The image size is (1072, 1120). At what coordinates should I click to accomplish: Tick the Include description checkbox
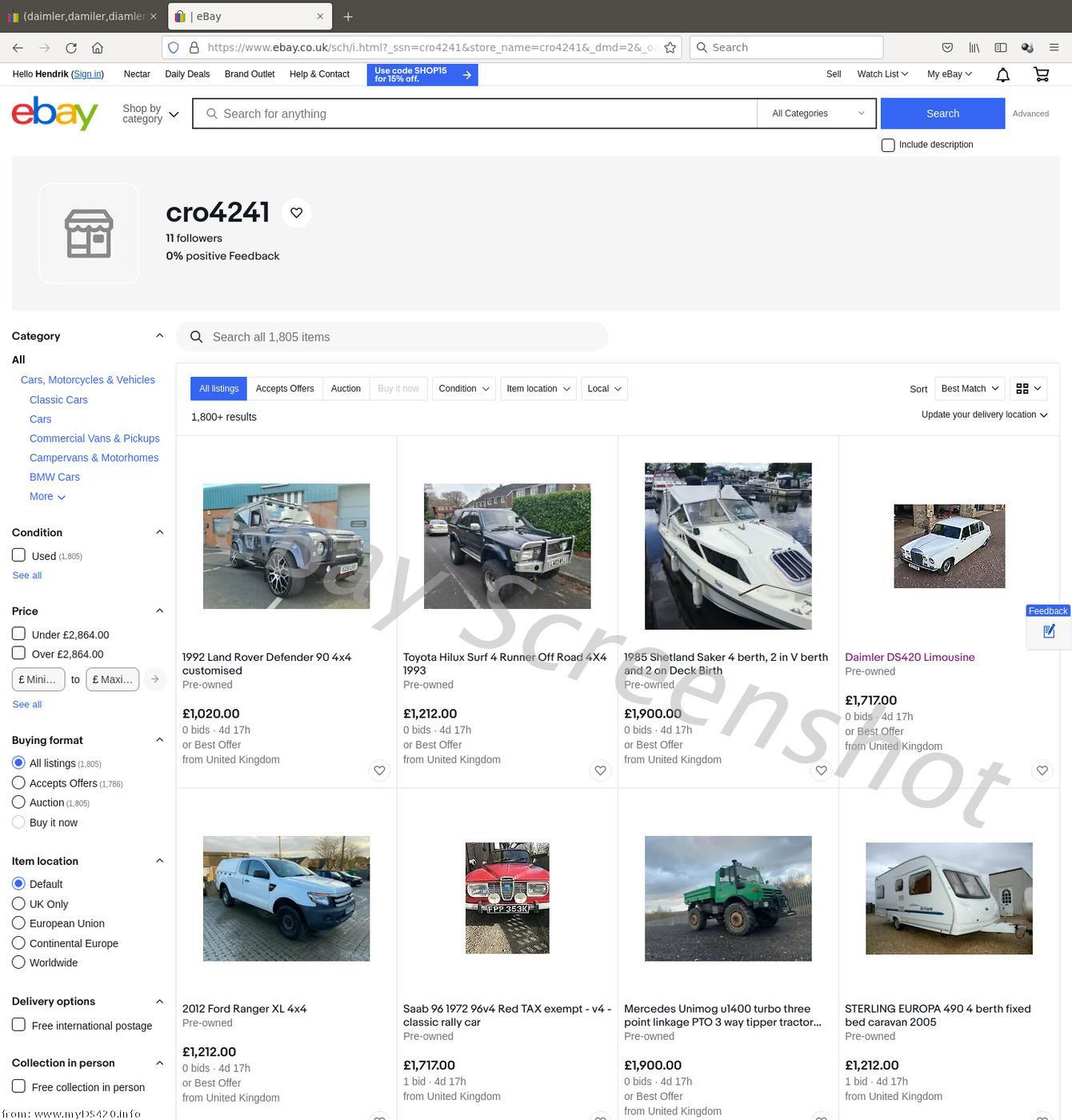pos(888,145)
